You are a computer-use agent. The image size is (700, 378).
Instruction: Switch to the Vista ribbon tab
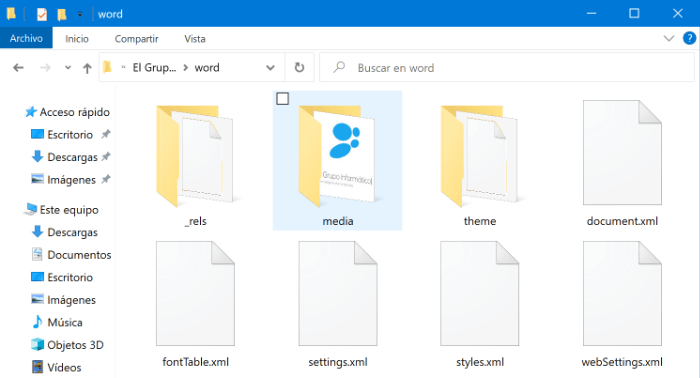click(195, 39)
